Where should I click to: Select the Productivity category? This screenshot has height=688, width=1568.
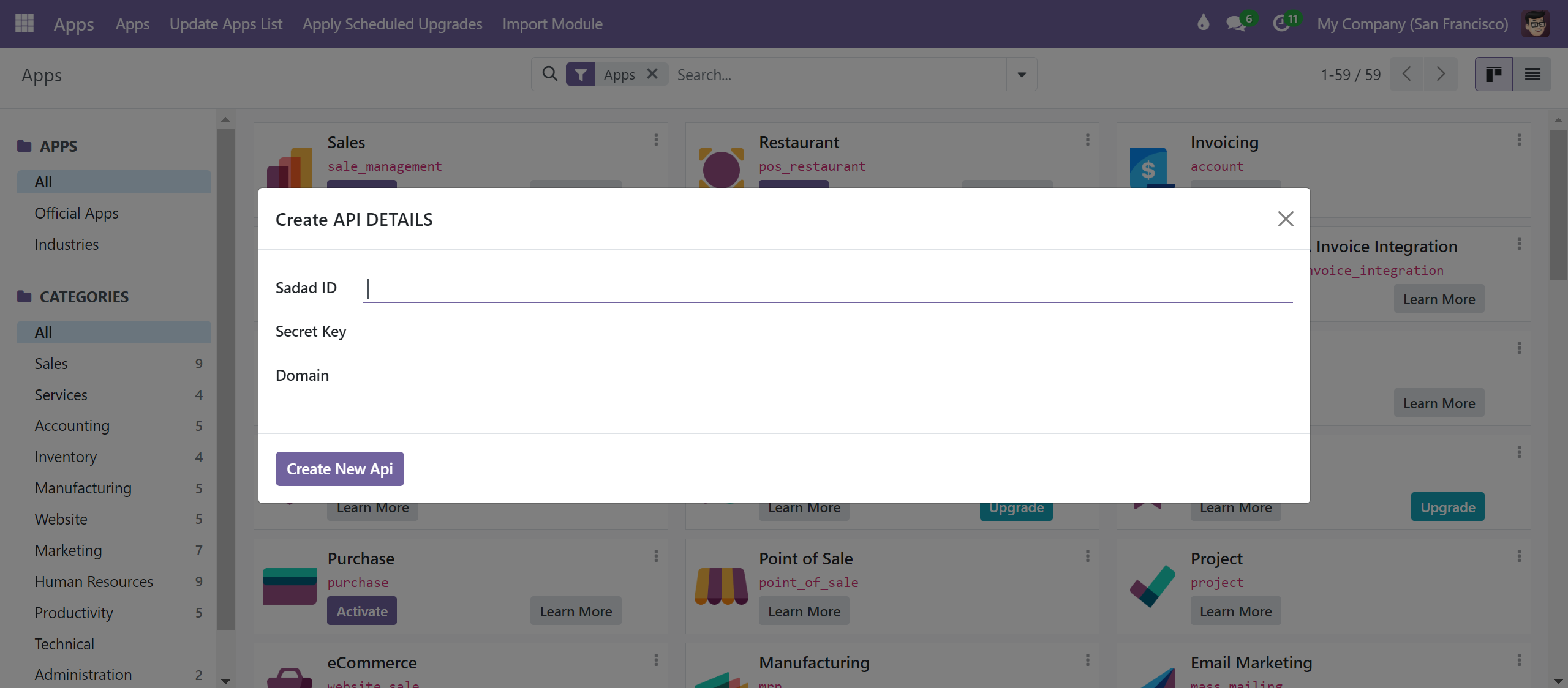point(114,613)
